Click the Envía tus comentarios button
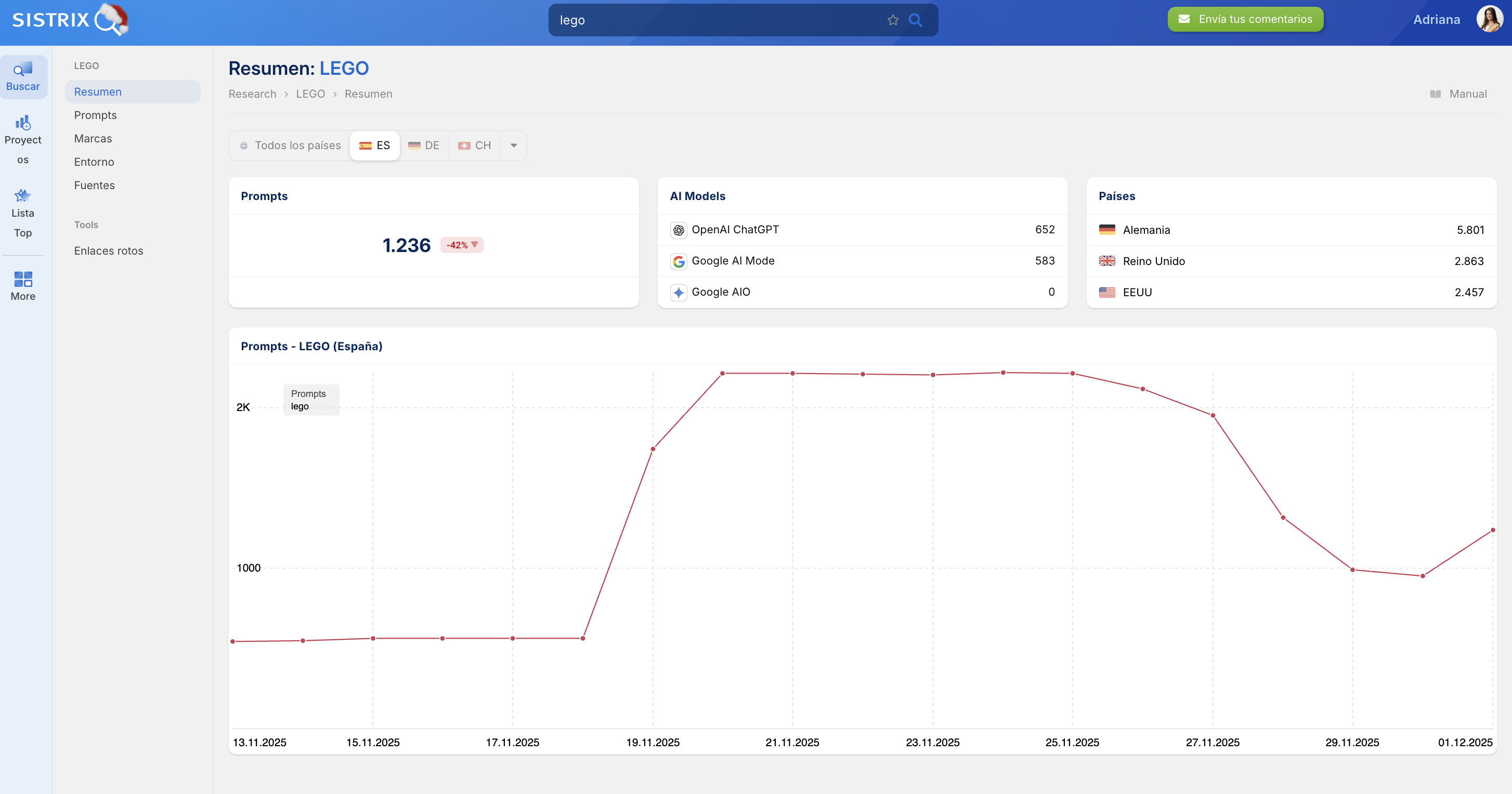 [1245, 19]
